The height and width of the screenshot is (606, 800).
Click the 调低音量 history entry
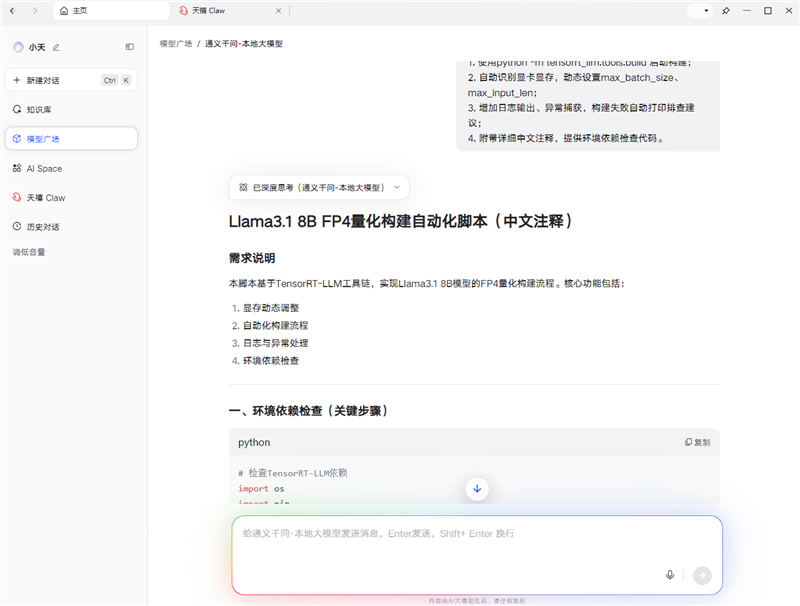(29, 252)
